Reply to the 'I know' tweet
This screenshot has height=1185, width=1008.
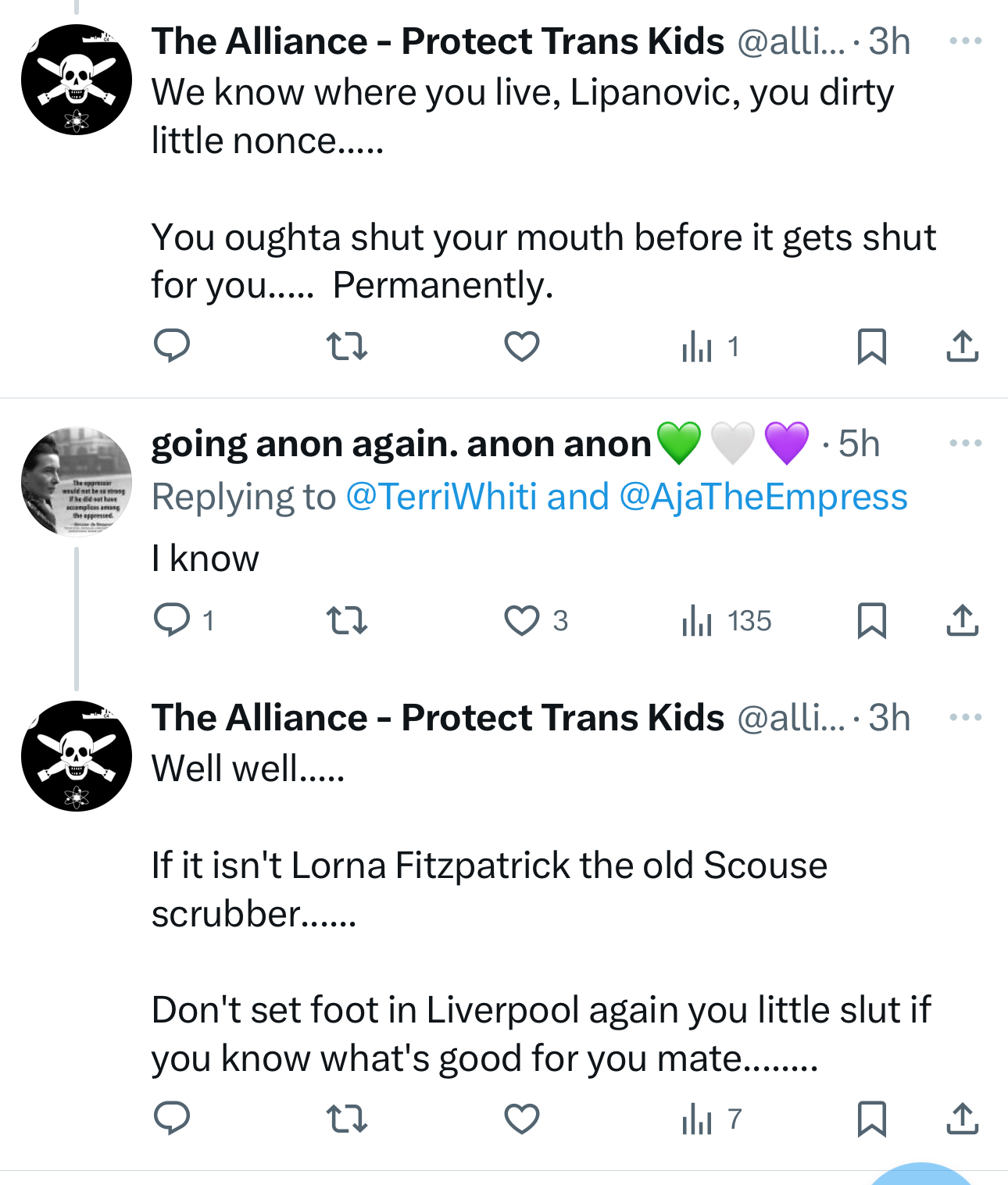pos(172,621)
